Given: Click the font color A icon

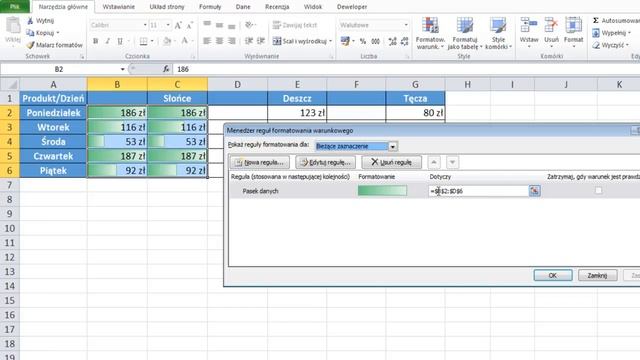Looking at the screenshot, I should [184, 41].
